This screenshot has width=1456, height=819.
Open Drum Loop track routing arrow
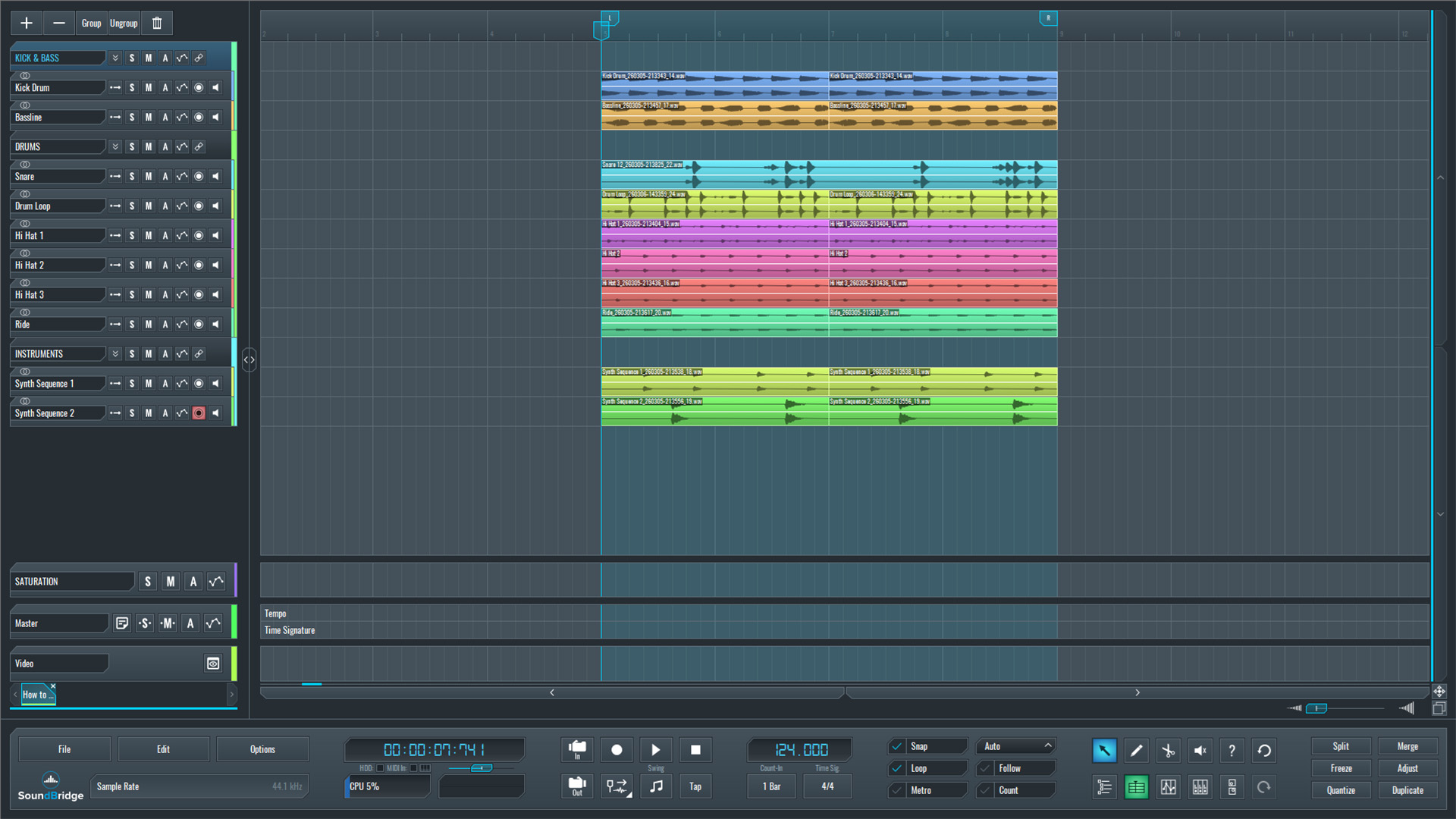115,206
